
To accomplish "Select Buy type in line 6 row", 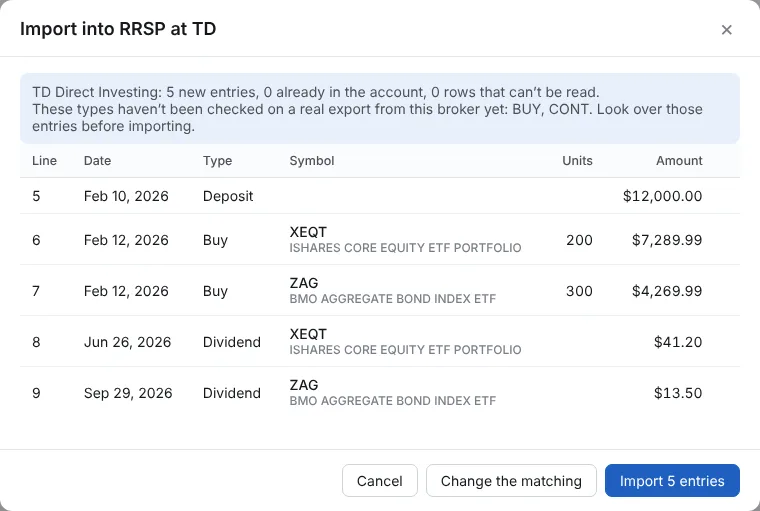I will pos(215,240).
